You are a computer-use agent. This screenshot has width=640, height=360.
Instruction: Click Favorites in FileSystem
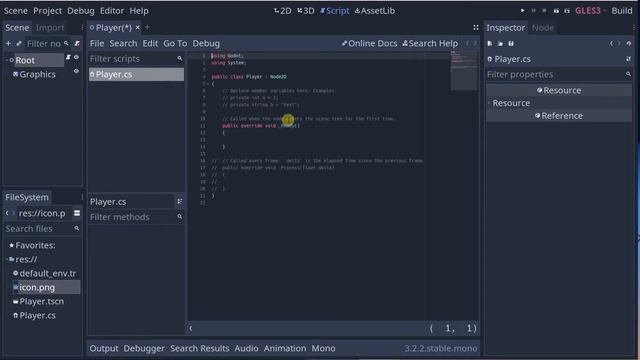point(32,245)
